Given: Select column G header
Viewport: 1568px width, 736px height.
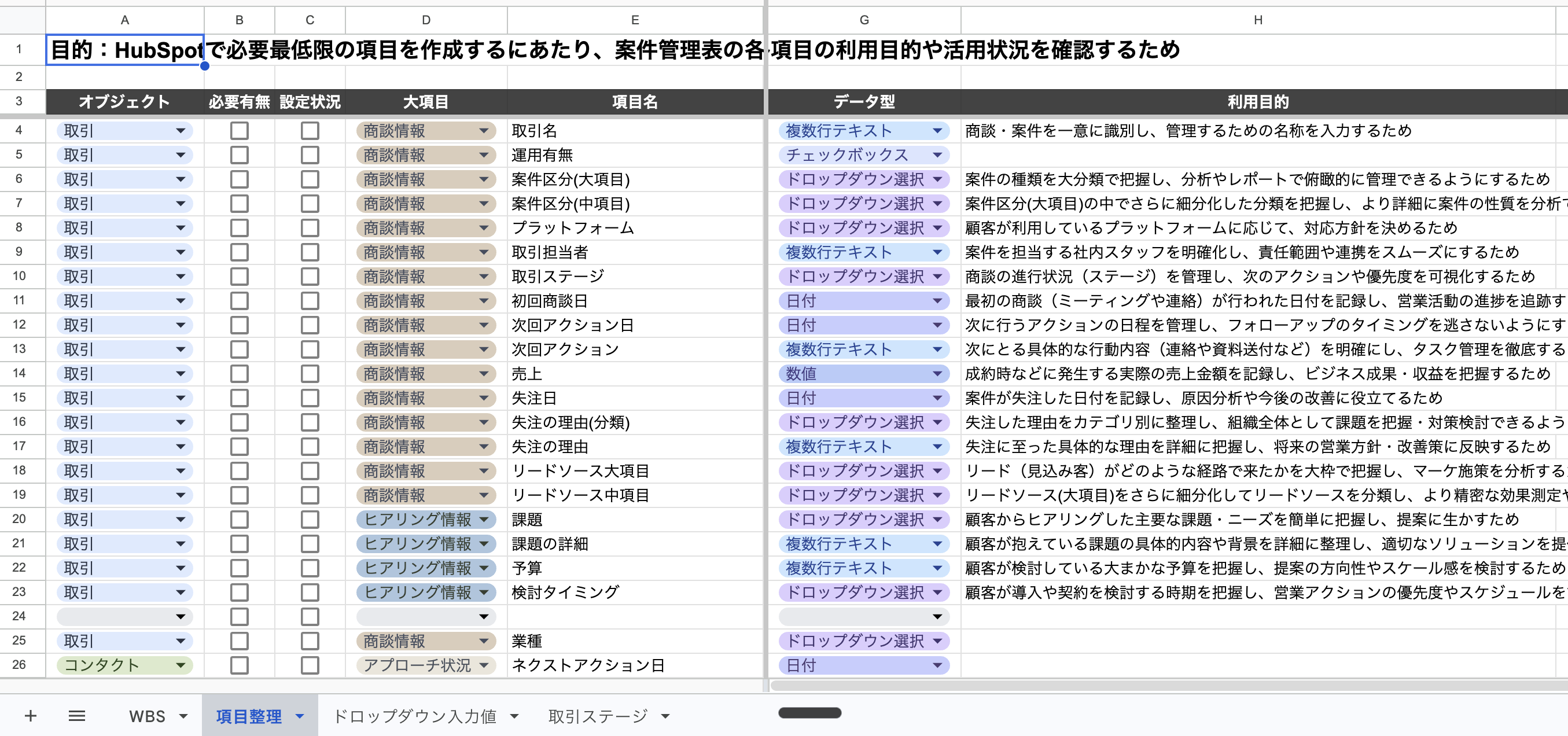Looking at the screenshot, I should point(864,20).
